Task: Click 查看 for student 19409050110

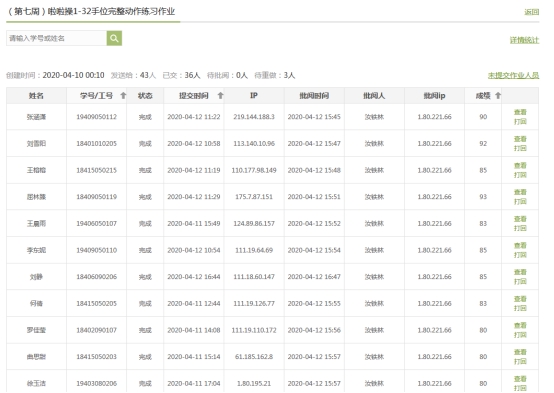Action: point(520,245)
